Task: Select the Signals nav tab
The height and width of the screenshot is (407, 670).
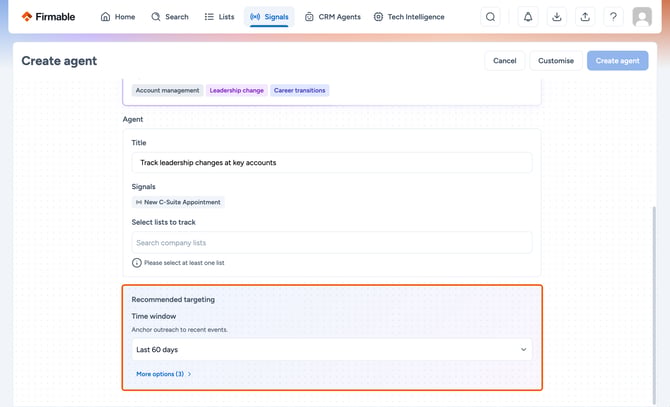Action: pyautogui.click(x=269, y=17)
